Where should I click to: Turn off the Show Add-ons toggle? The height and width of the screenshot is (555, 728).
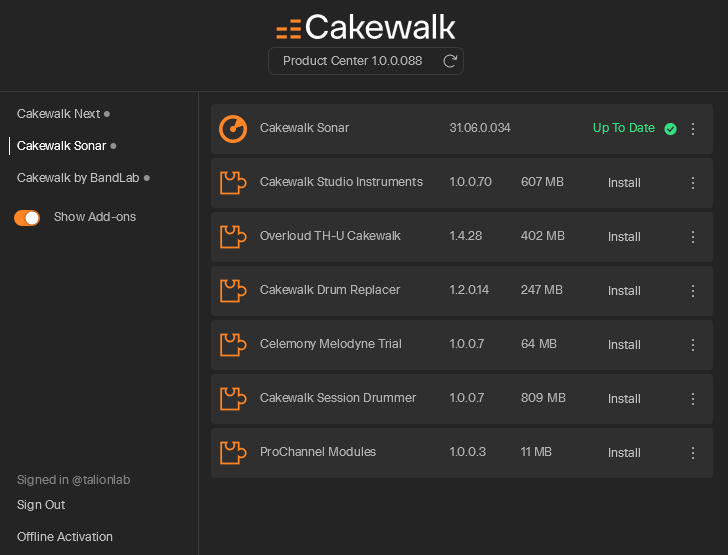[27, 217]
